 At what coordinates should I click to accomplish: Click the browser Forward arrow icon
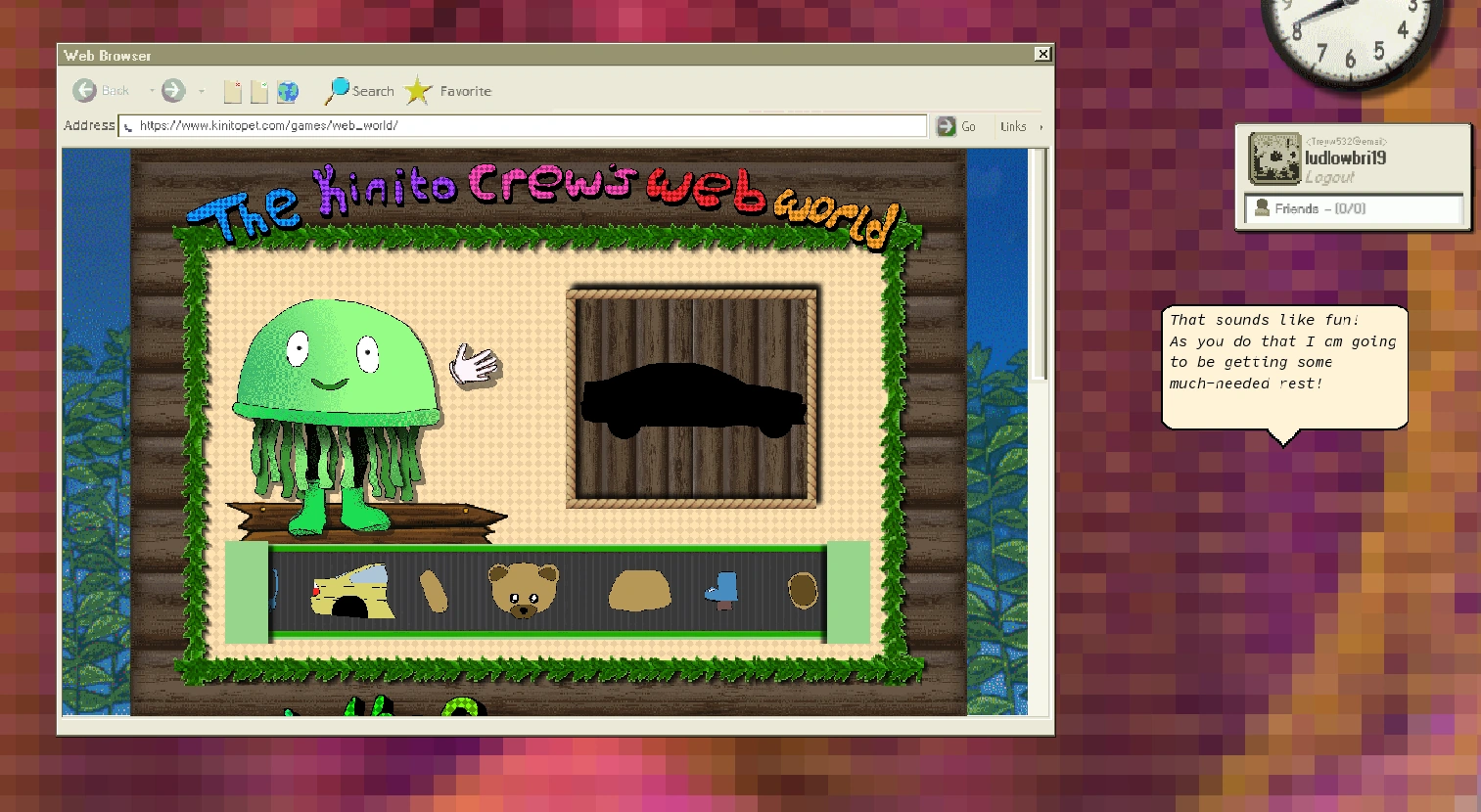coord(173,91)
